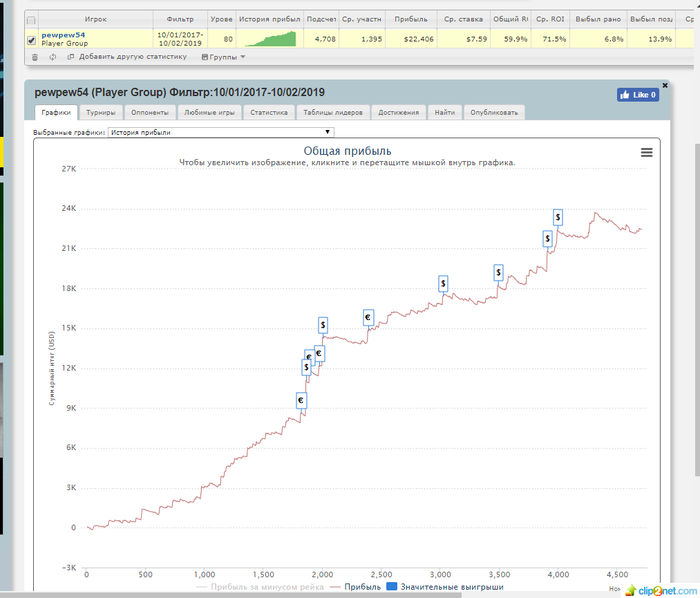Click the Facebook Like thumbs-up button
Image resolution: width=700 pixels, height=598 pixels.
point(638,95)
